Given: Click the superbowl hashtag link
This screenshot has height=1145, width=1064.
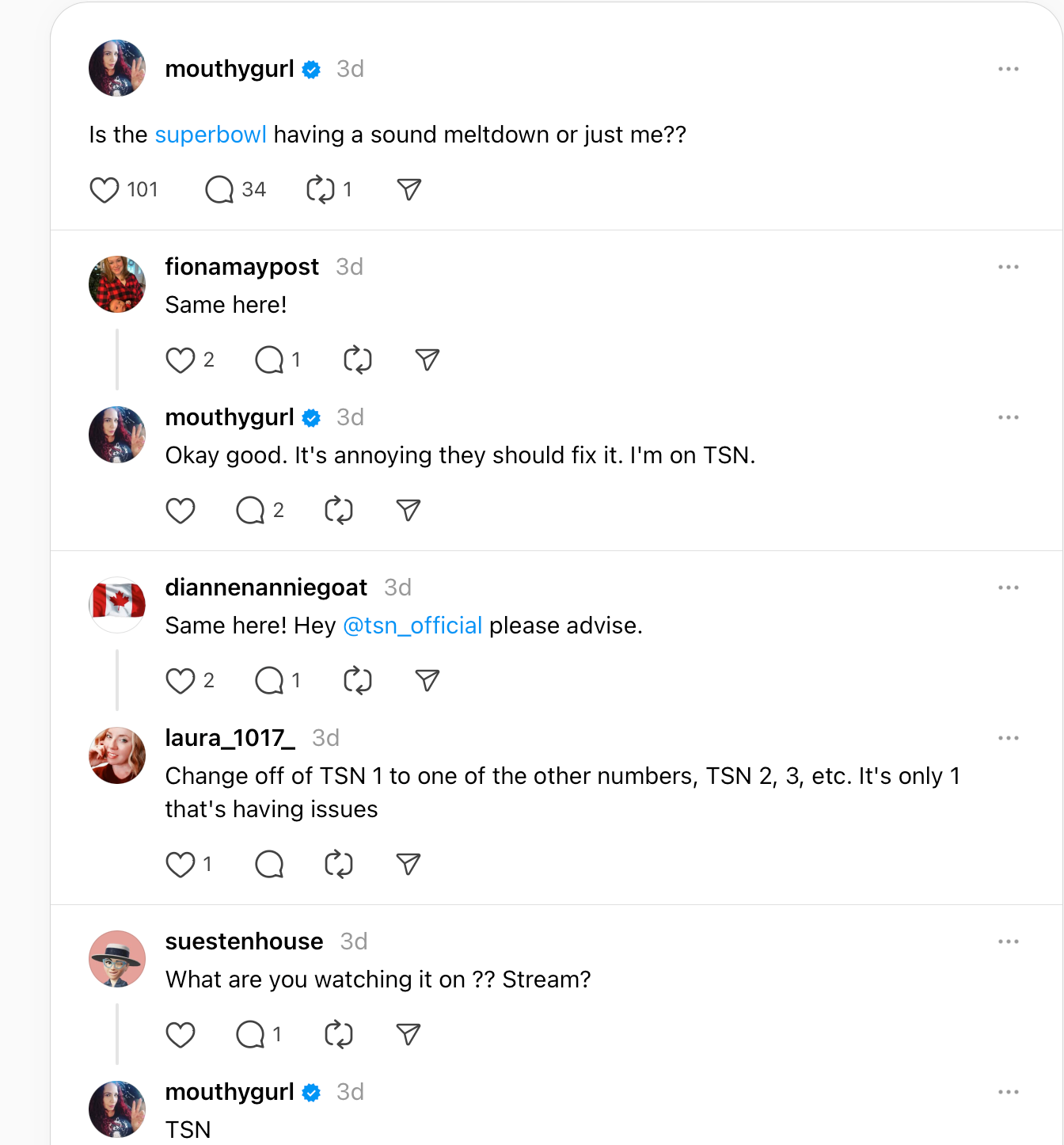Looking at the screenshot, I should click(211, 135).
